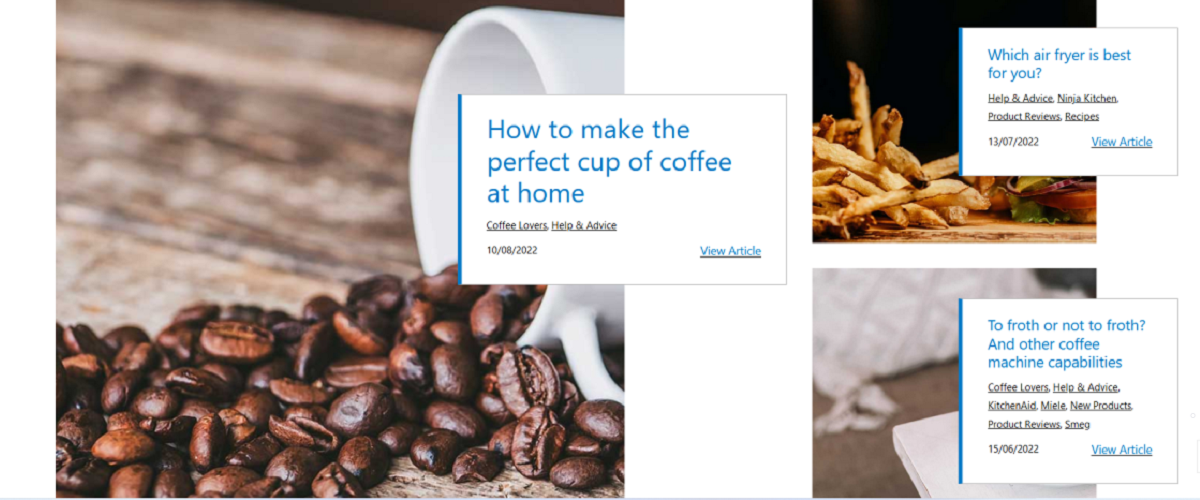This screenshot has width=1200, height=500.
Task: Select the Recipes tag on the air fryer card
Action: click(1082, 116)
